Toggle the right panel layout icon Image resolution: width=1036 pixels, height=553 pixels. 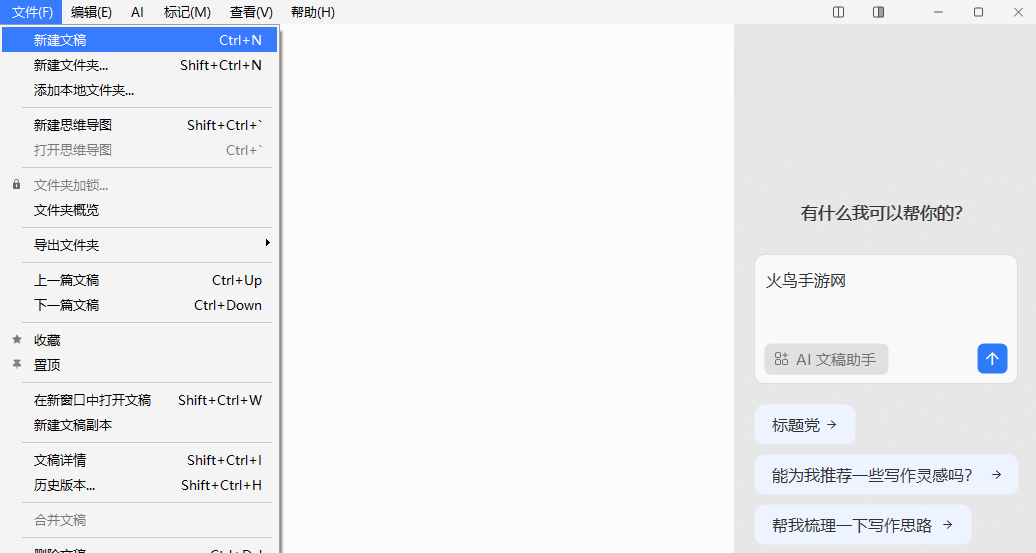pos(878,12)
